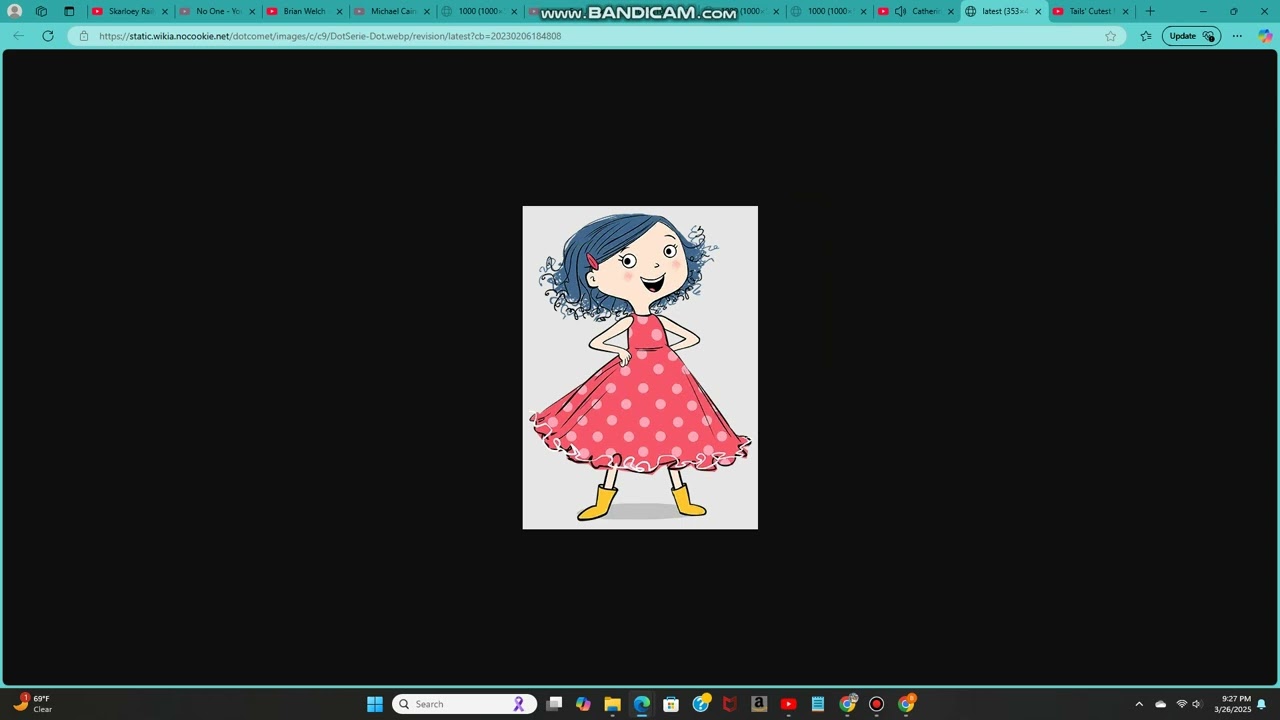Click the Microsoft Edge taskbar icon
Viewport: 1280px width, 720px height.
tap(641, 704)
